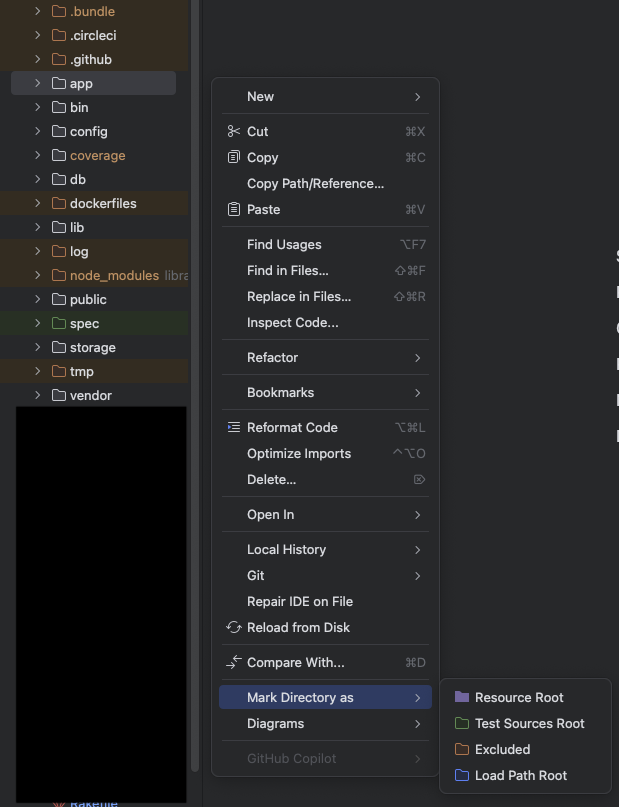Open the Git submenu
This screenshot has height=807, width=619.
(325, 575)
